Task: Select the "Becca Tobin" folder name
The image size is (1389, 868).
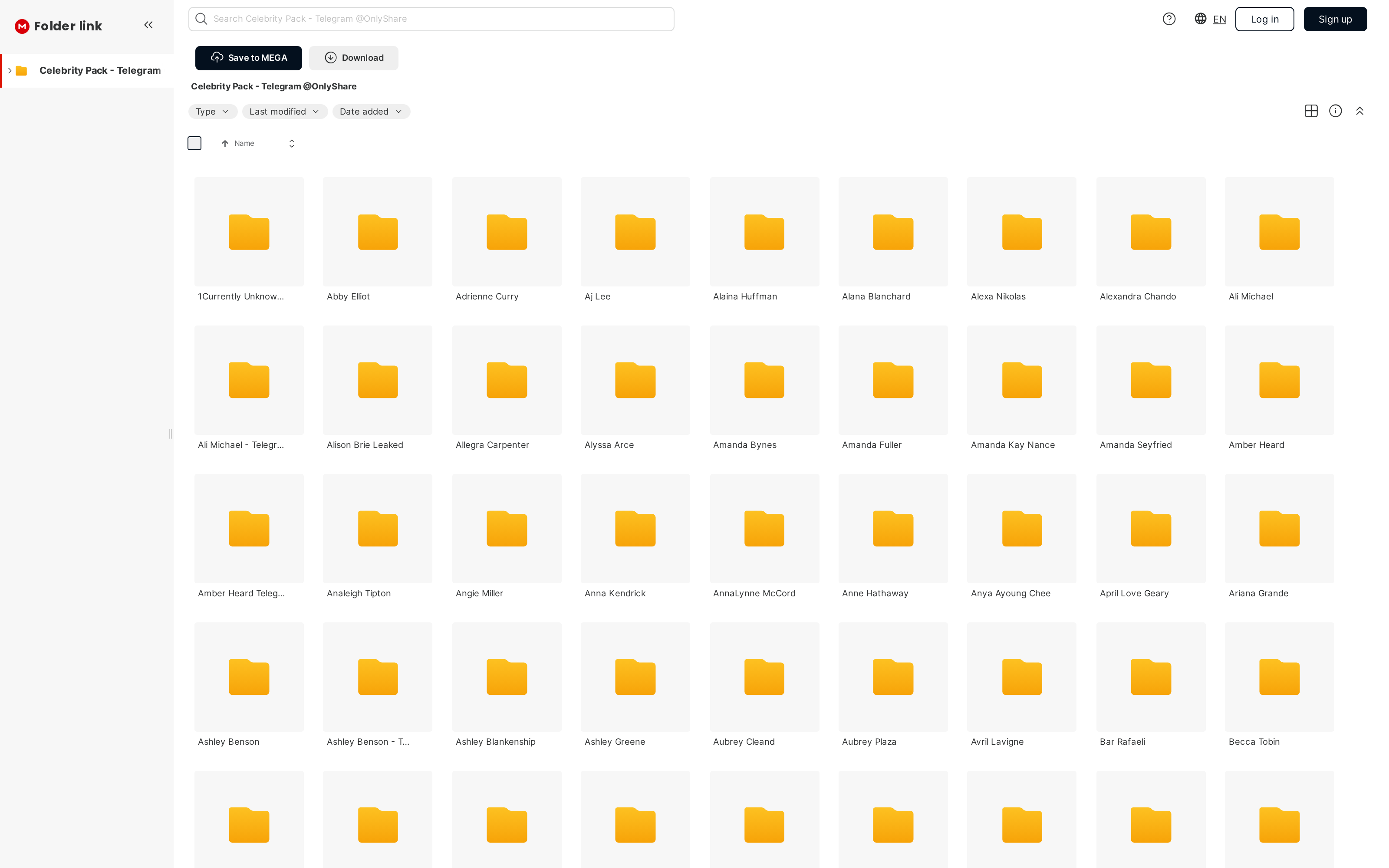Action: click(x=1254, y=742)
